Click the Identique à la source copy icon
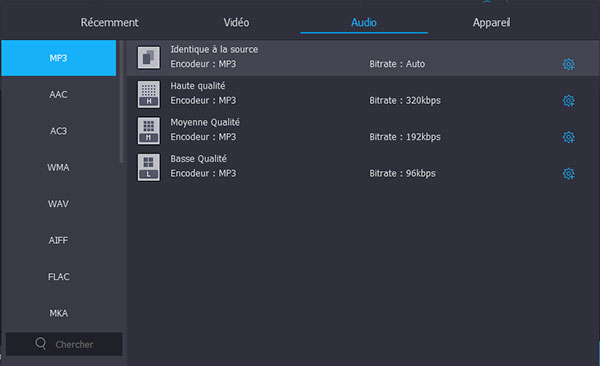 [149, 58]
